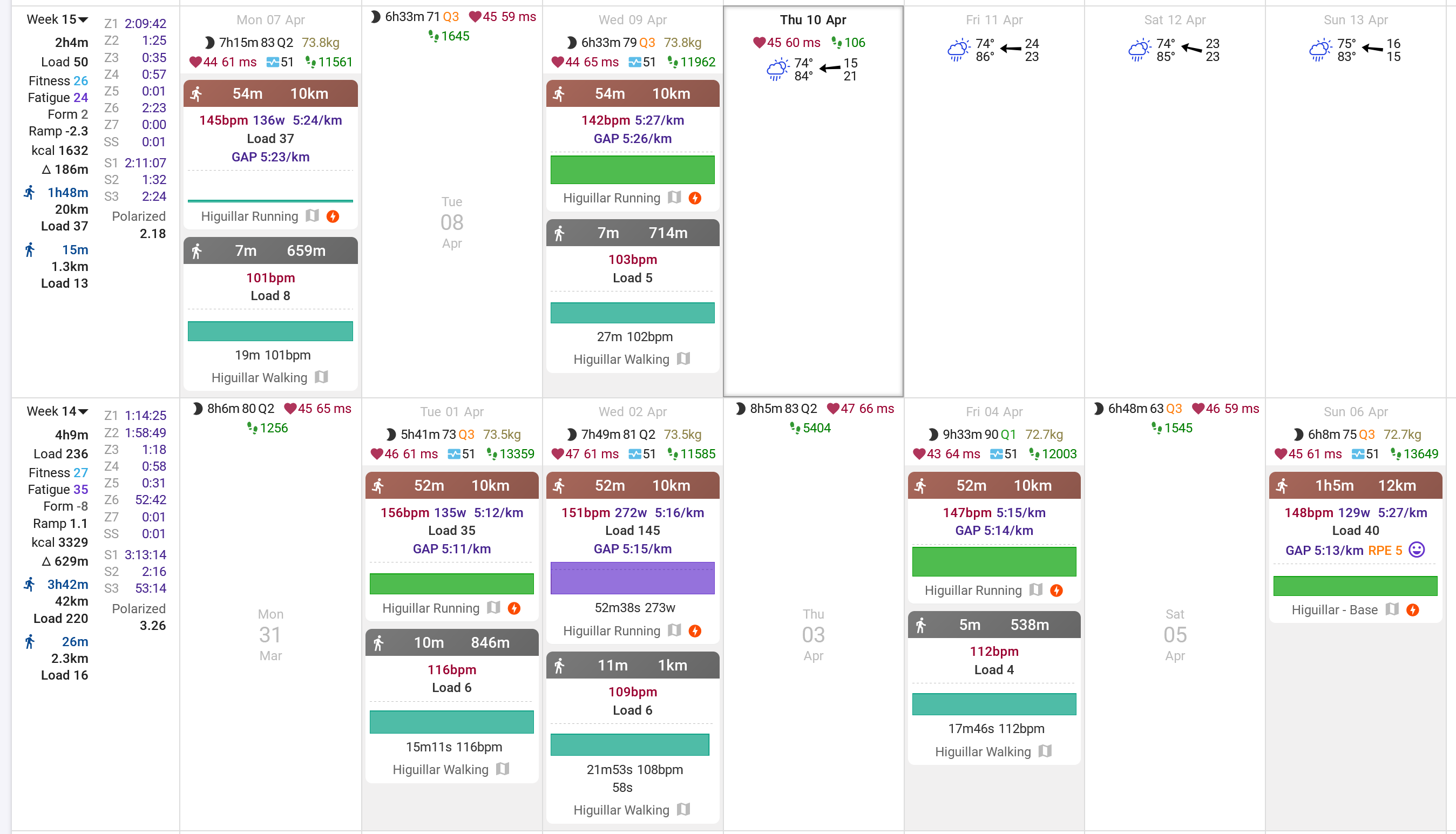This screenshot has height=834, width=1456.
Task: Click the 52m 10km run header Tue 01
Action: pos(452,485)
